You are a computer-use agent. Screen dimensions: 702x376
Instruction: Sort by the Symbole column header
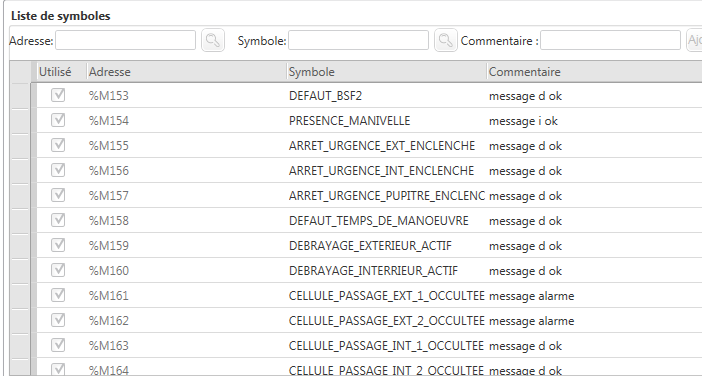(x=386, y=72)
